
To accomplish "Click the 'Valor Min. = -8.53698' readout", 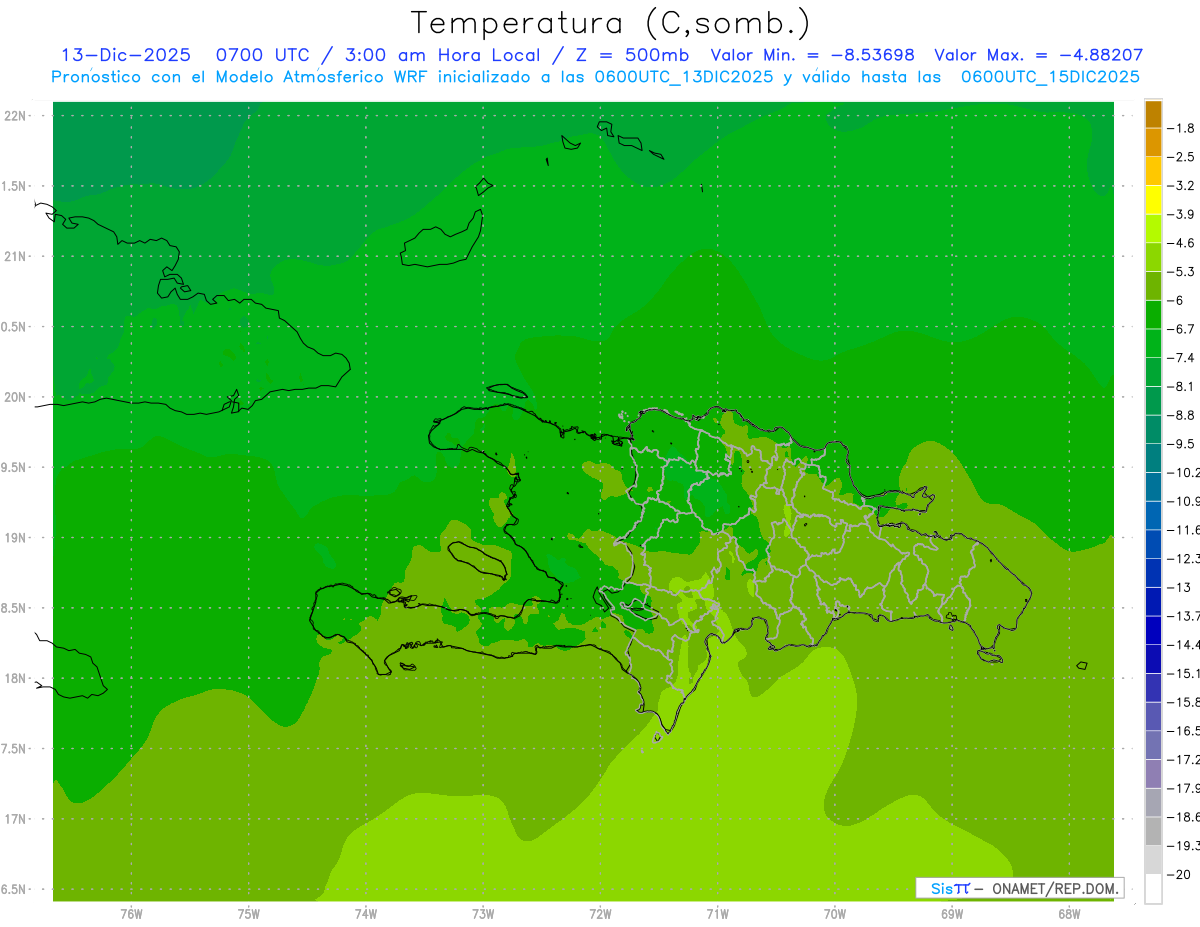I will (x=812, y=55).
